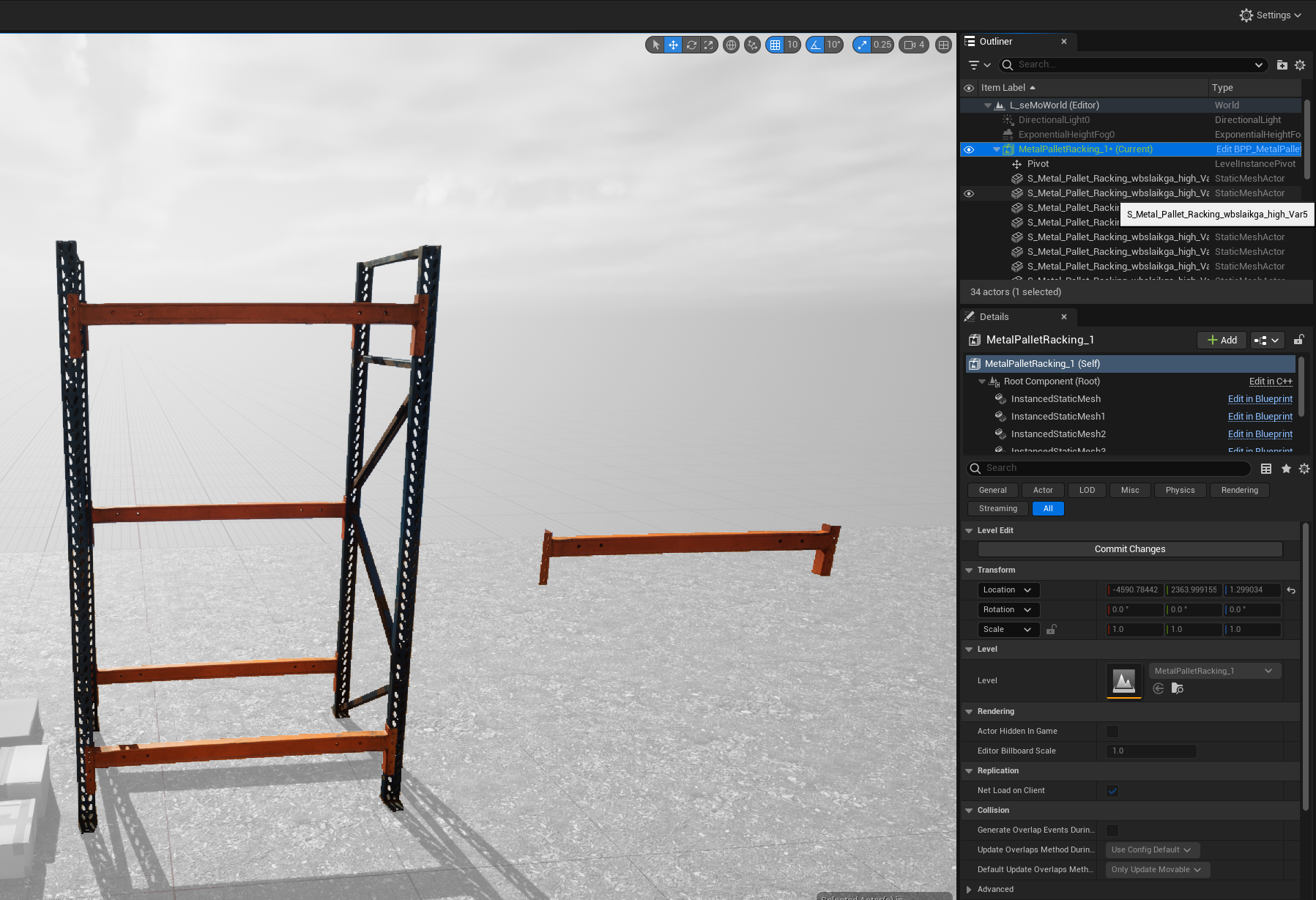
Task: Reset Location to default arrow icon
Action: (x=1291, y=590)
